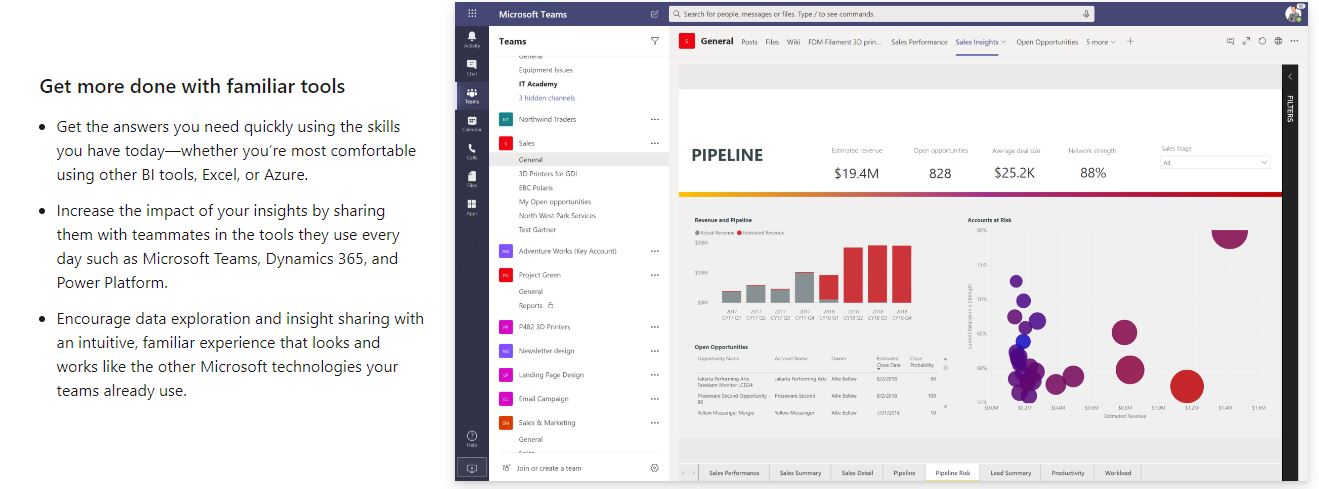The height and width of the screenshot is (489, 1319).
Task: Open manage teams settings gear
Action: coord(655,468)
